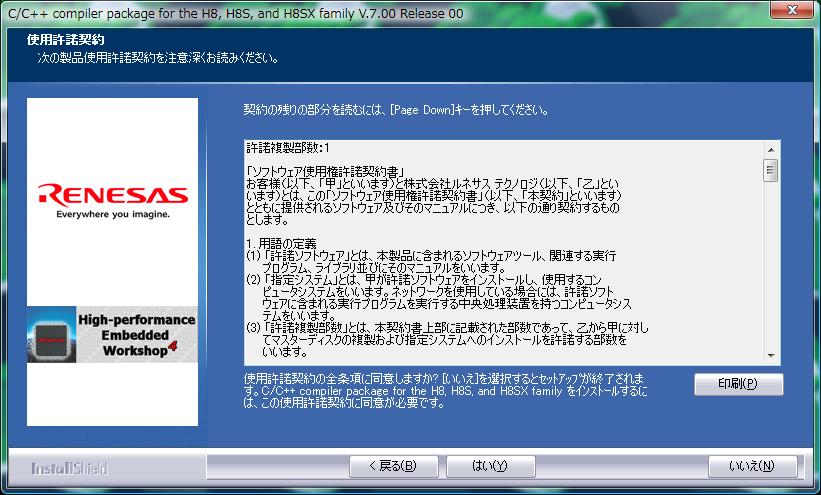Screen dimensions: 821x495
Task: Click the InstallShield logo at bottom left
Action: coord(68,468)
